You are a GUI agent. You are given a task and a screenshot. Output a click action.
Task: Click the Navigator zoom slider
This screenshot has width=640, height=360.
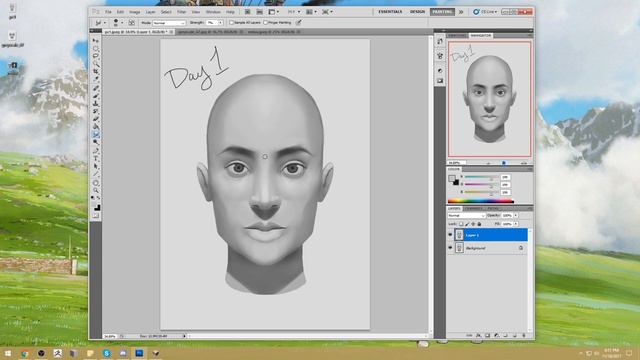coord(504,163)
